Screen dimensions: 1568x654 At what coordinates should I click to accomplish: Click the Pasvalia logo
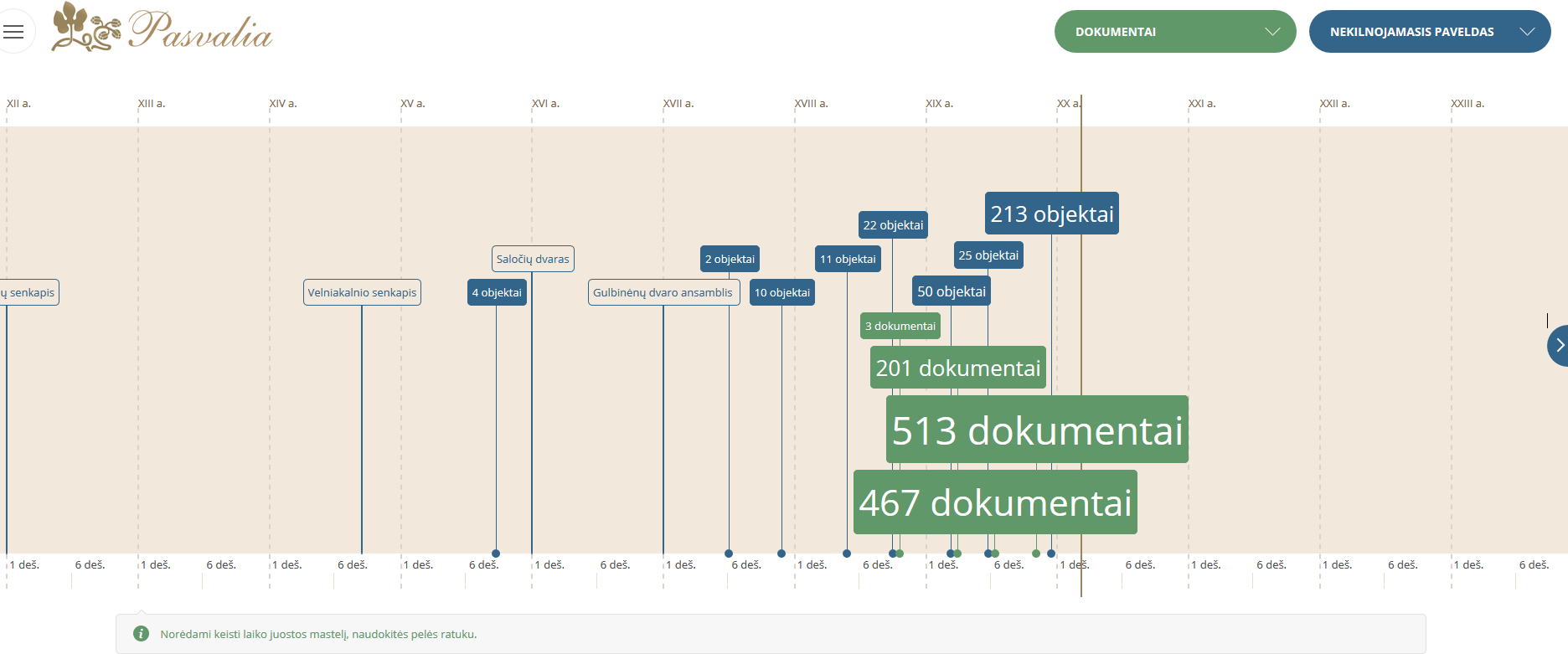pos(162,28)
